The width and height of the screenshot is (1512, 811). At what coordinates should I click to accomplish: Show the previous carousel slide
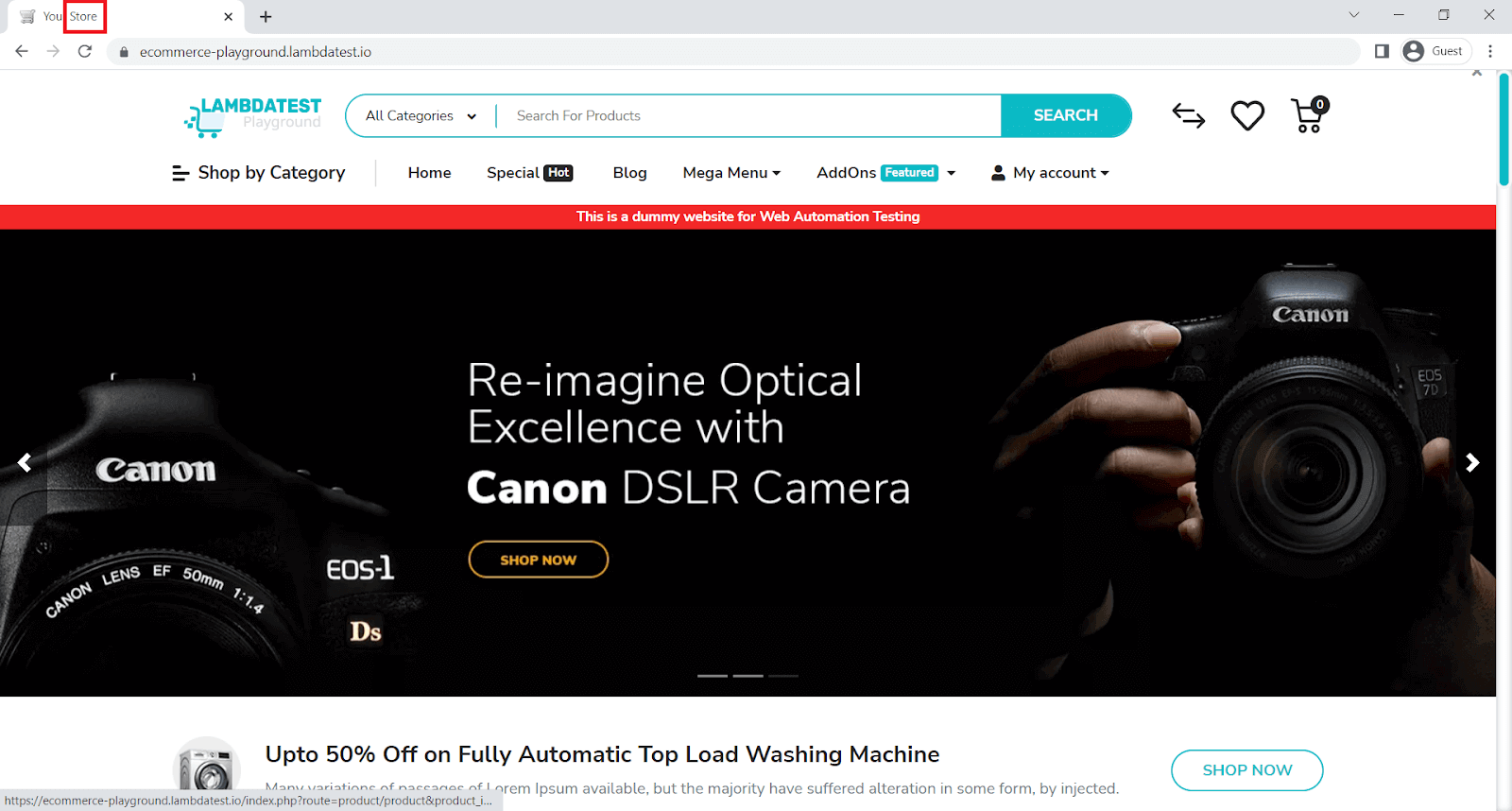coord(25,462)
